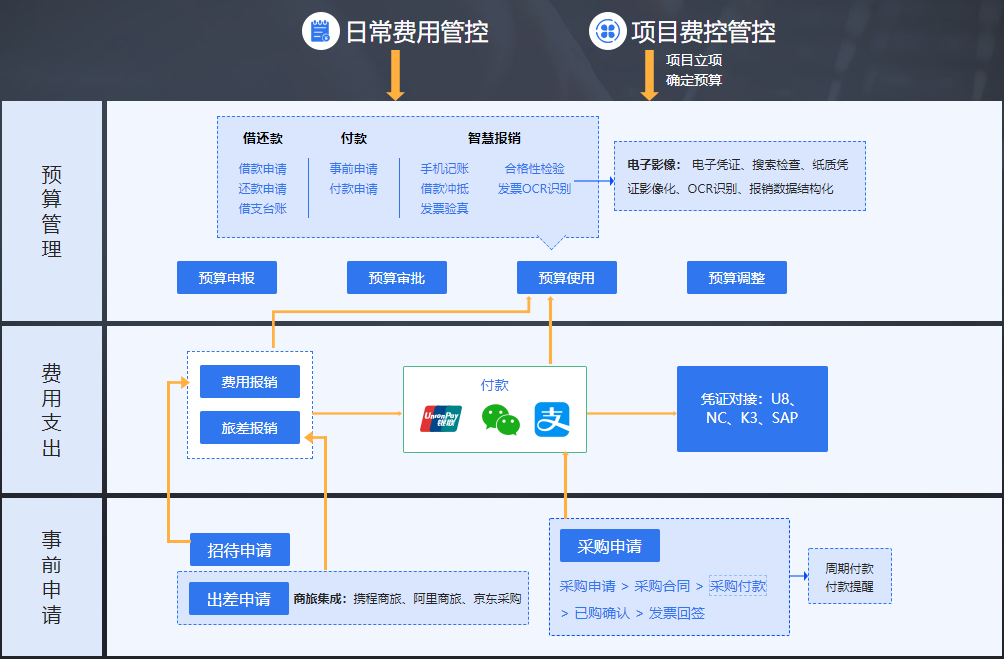Click the 项目费控管控 globe icon
Viewport: 1004px width, 659px height.
[609, 28]
